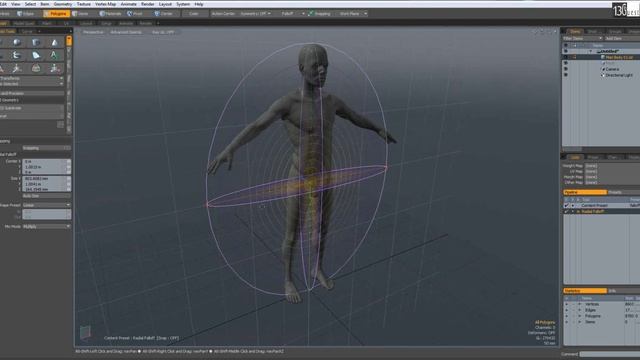Open the Help menu
Screen dimensions: 640x360
[x=199, y=4]
